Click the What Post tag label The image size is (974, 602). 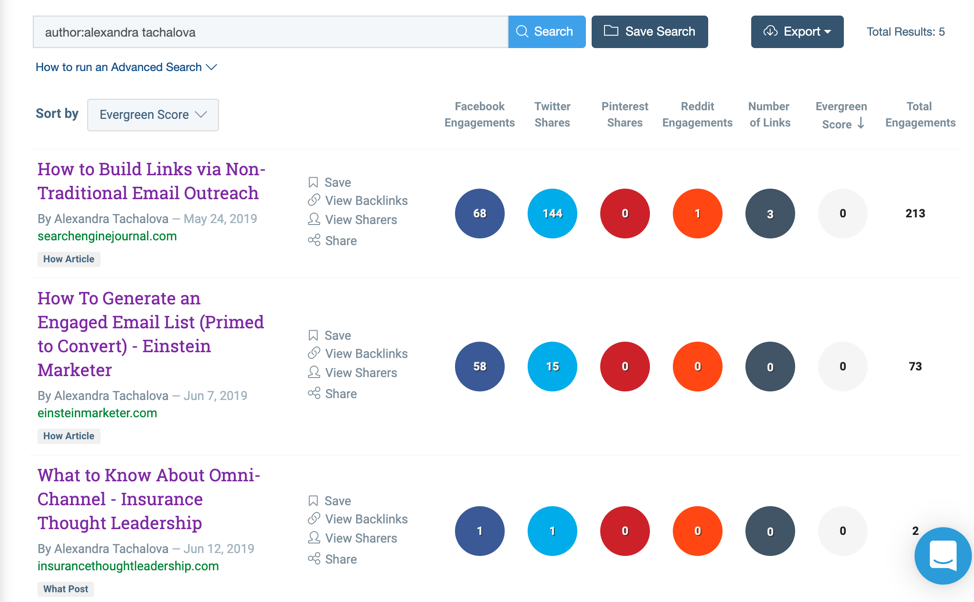click(66, 589)
